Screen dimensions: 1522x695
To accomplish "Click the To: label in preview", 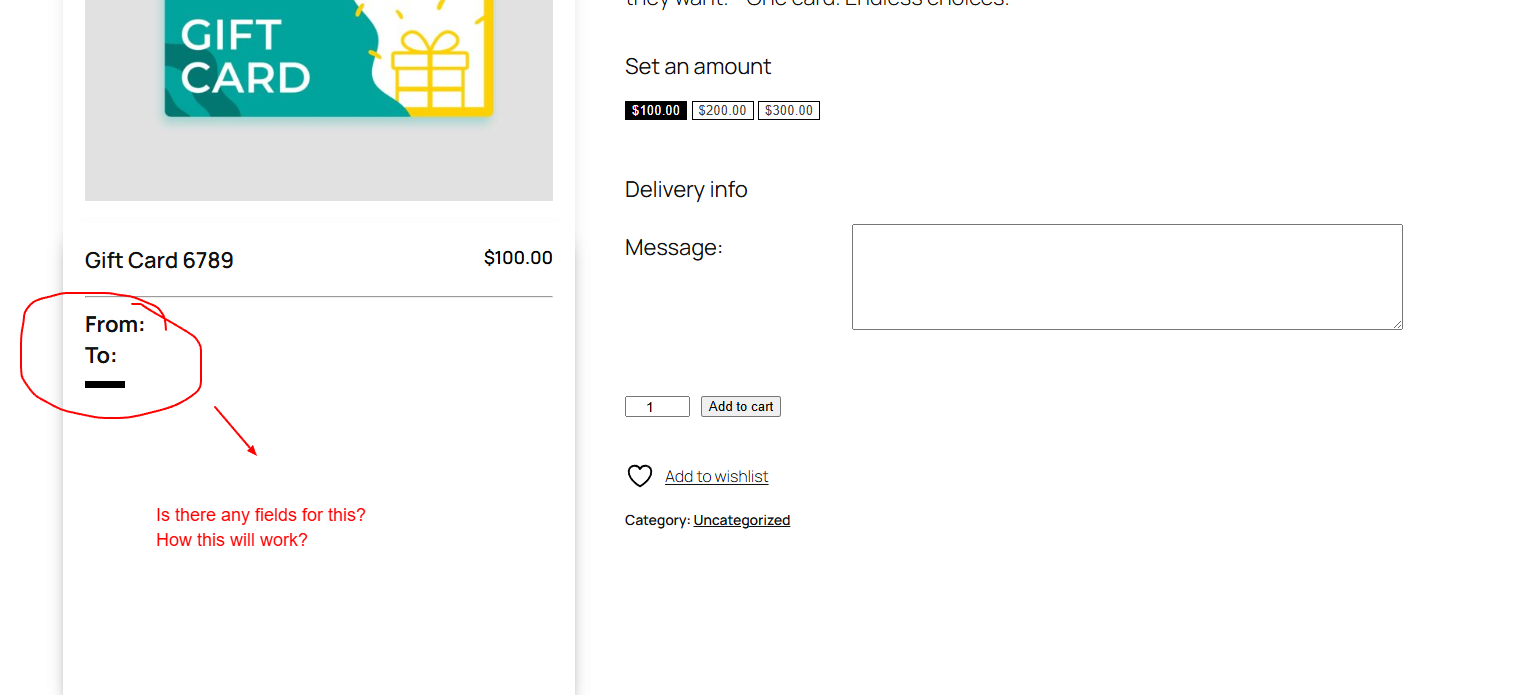I will coord(101,356).
